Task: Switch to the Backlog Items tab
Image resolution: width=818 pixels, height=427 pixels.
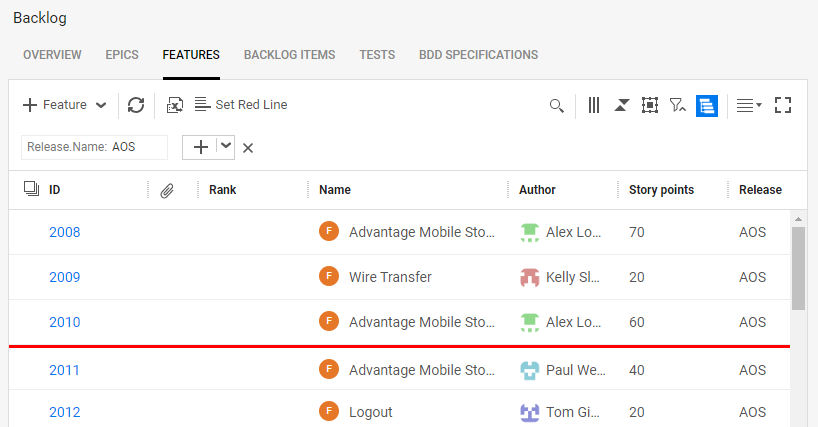Action: [x=289, y=55]
